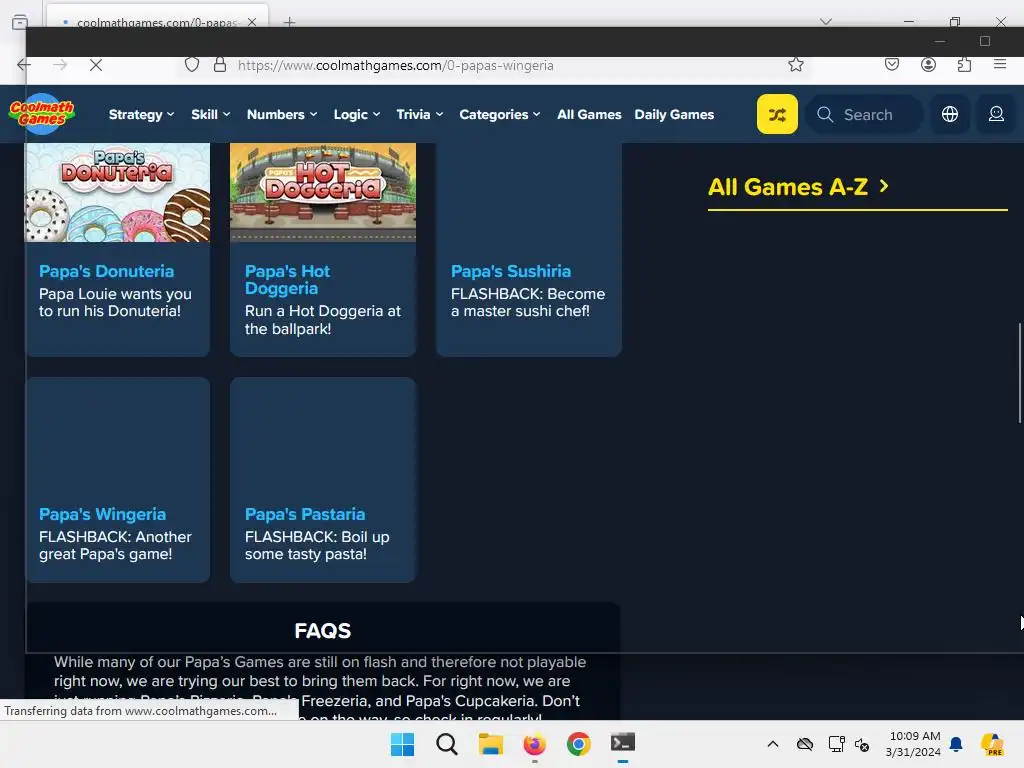The width and height of the screenshot is (1024, 768).
Task: Open the extensions puzzle icon
Action: tap(964, 65)
